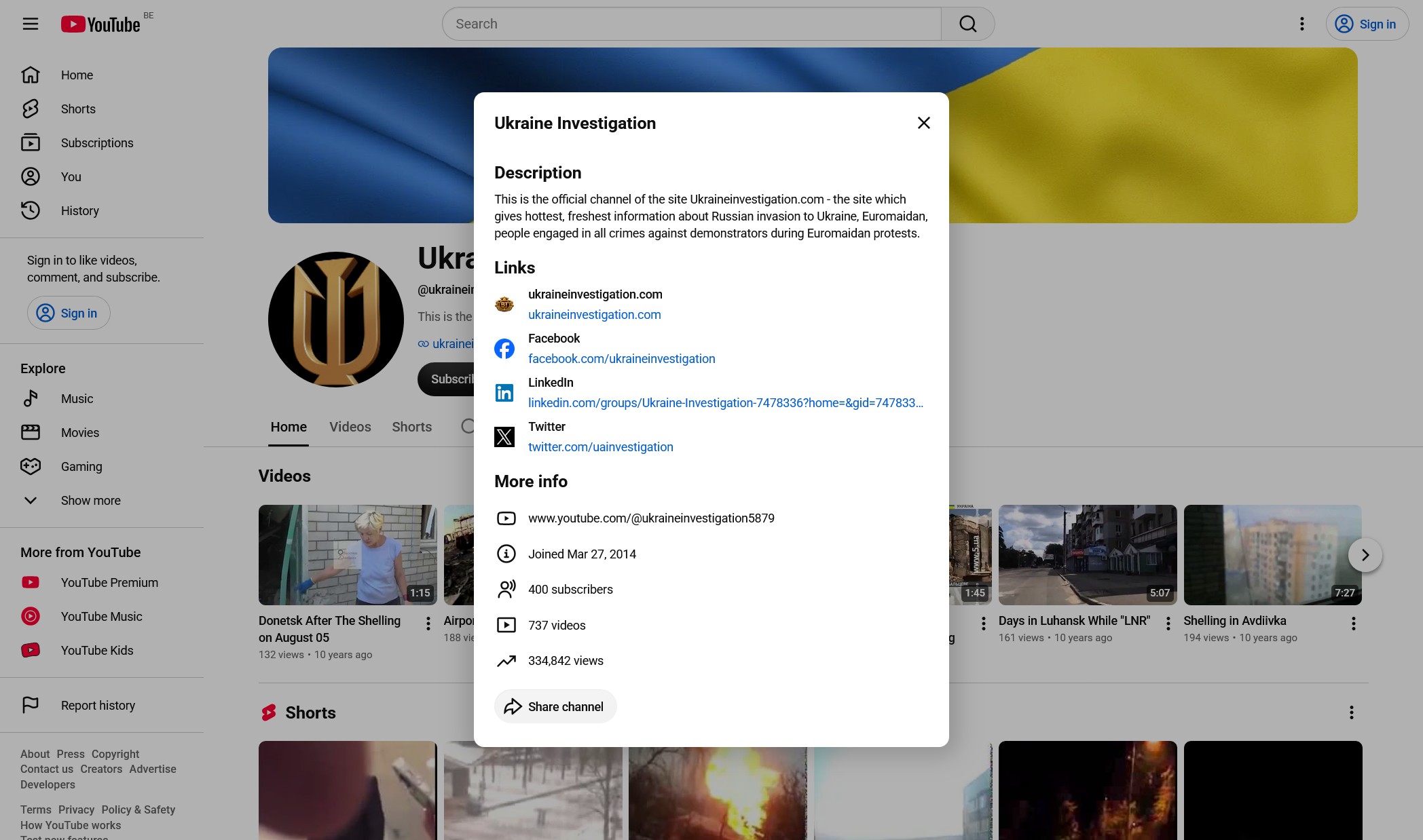
Task: Open Home in the sidebar
Action: [102, 75]
